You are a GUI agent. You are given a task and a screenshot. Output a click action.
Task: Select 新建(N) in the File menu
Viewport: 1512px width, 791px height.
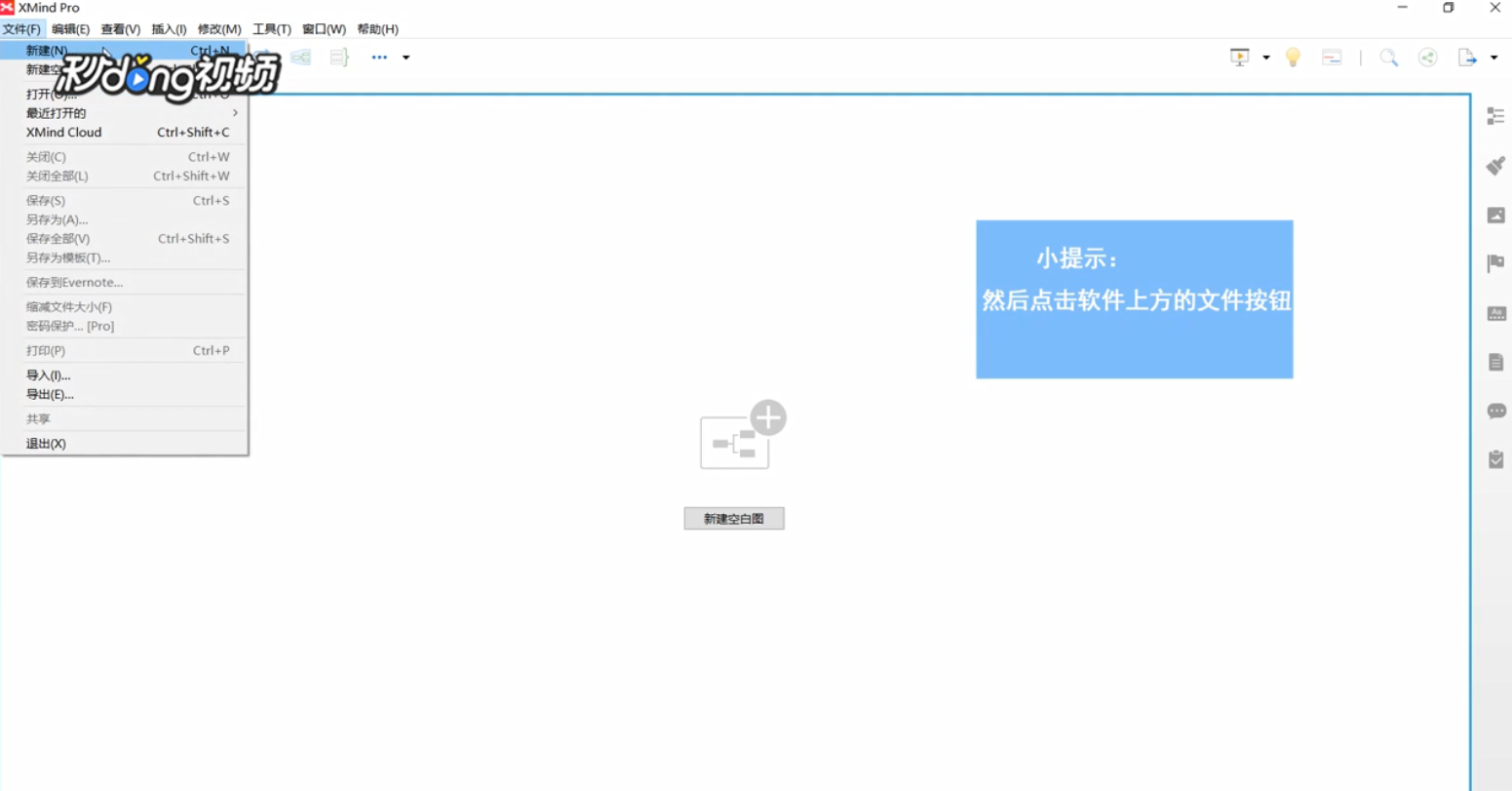(124, 51)
